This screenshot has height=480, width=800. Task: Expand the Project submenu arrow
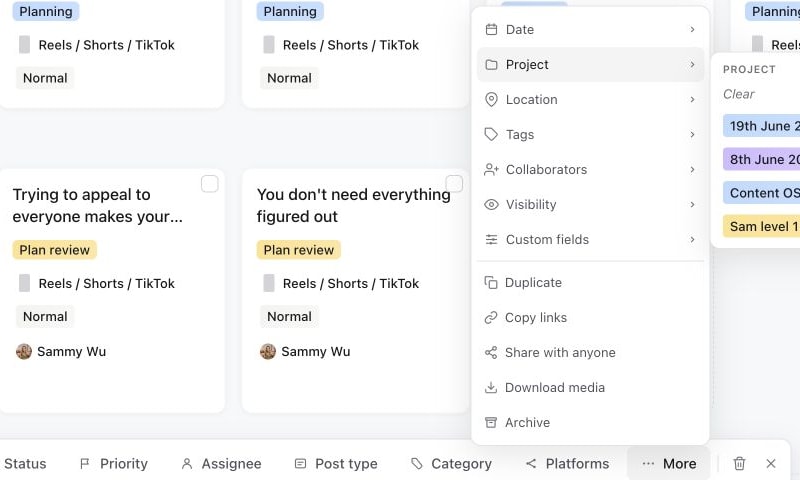pos(692,65)
